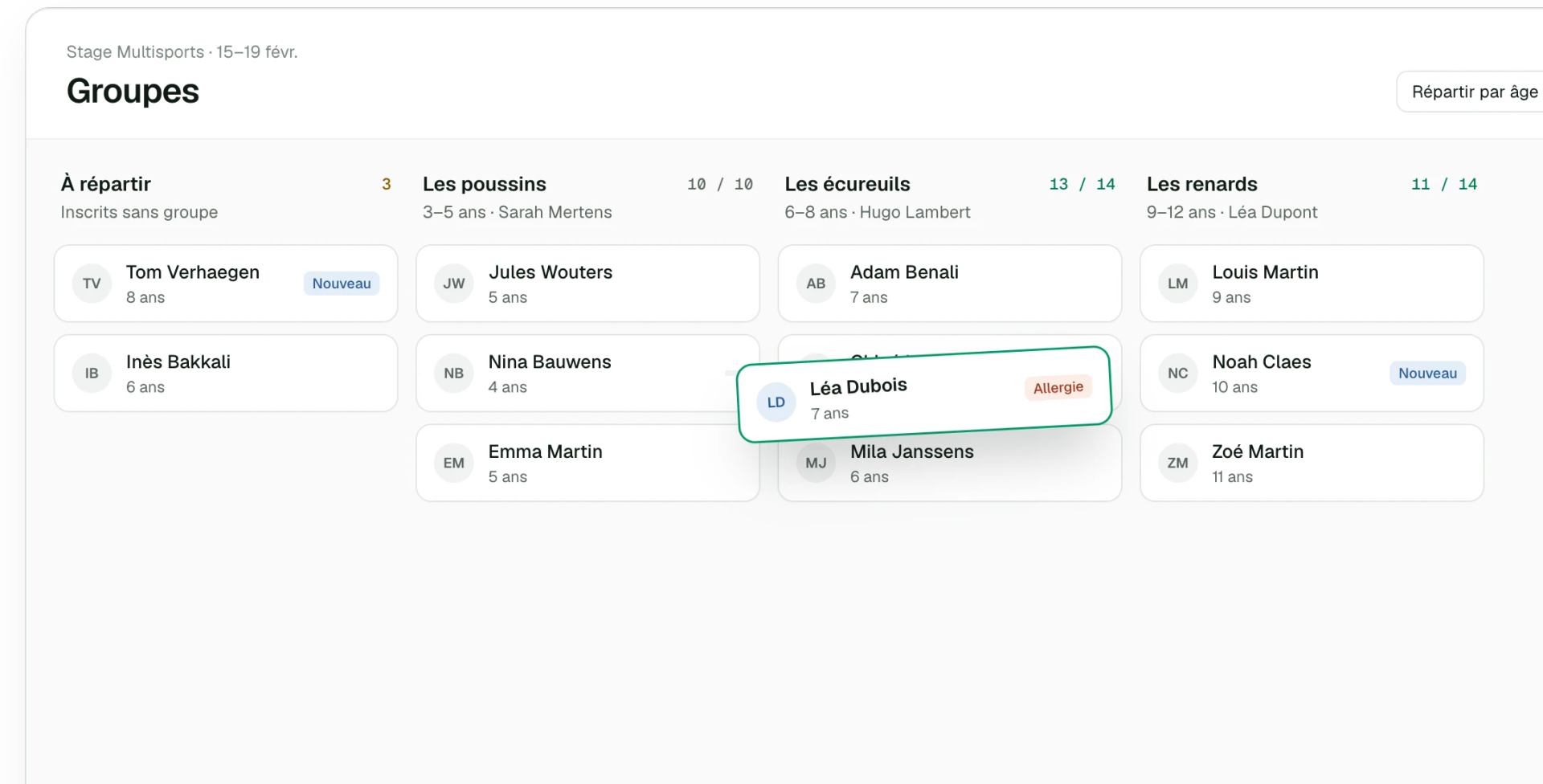Select the Inès Bakkali name
This screenshot has height=784, width=1543.
(178, 362)
